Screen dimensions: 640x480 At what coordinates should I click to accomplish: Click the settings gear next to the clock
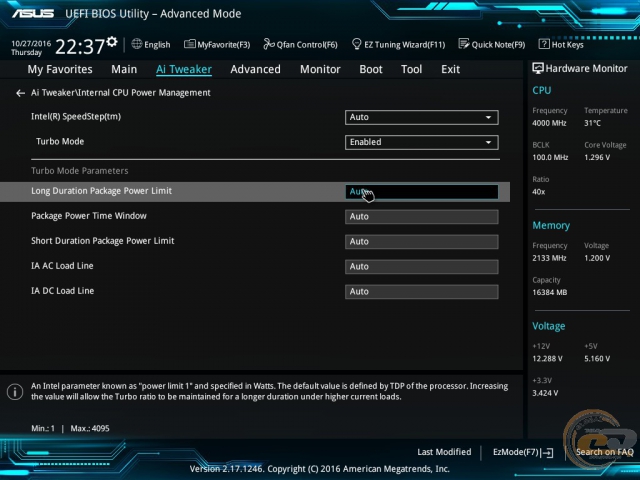(112, 42)
